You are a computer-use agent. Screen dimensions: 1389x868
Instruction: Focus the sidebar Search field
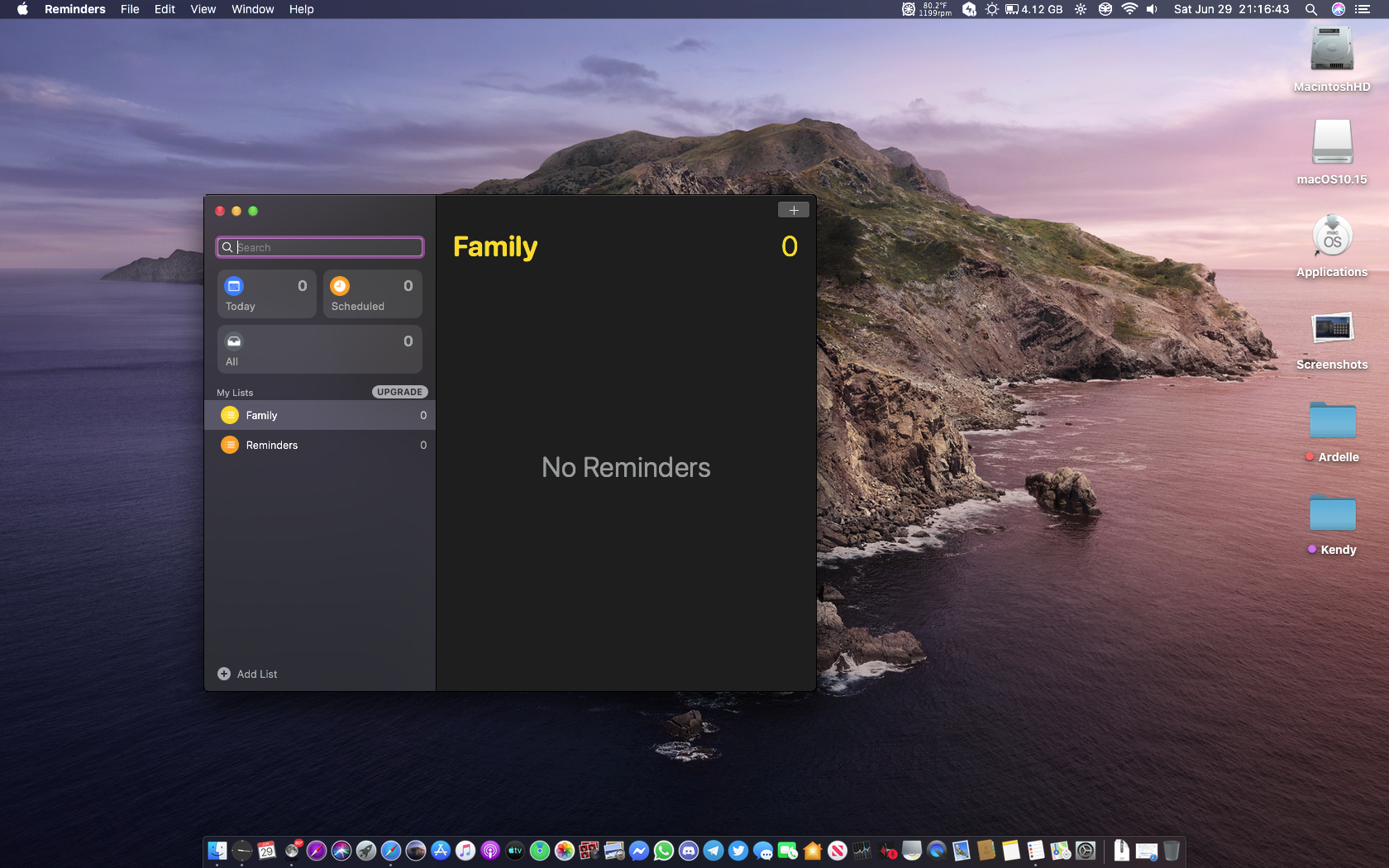[x=320, y=247]
